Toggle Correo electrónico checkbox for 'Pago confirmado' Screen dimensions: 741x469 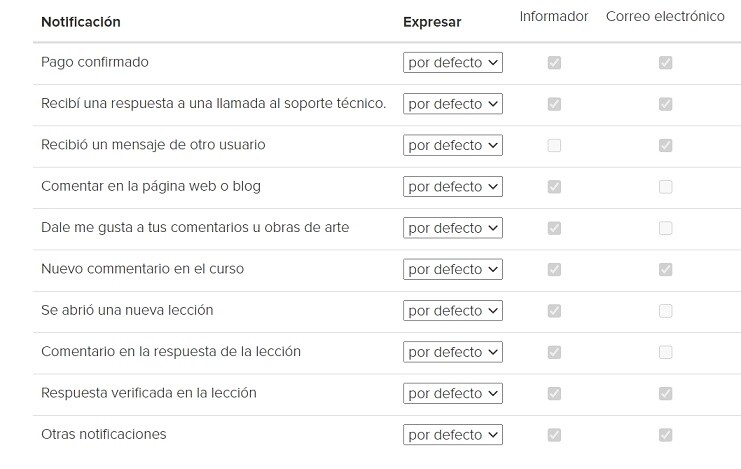(x=665, y=62)
